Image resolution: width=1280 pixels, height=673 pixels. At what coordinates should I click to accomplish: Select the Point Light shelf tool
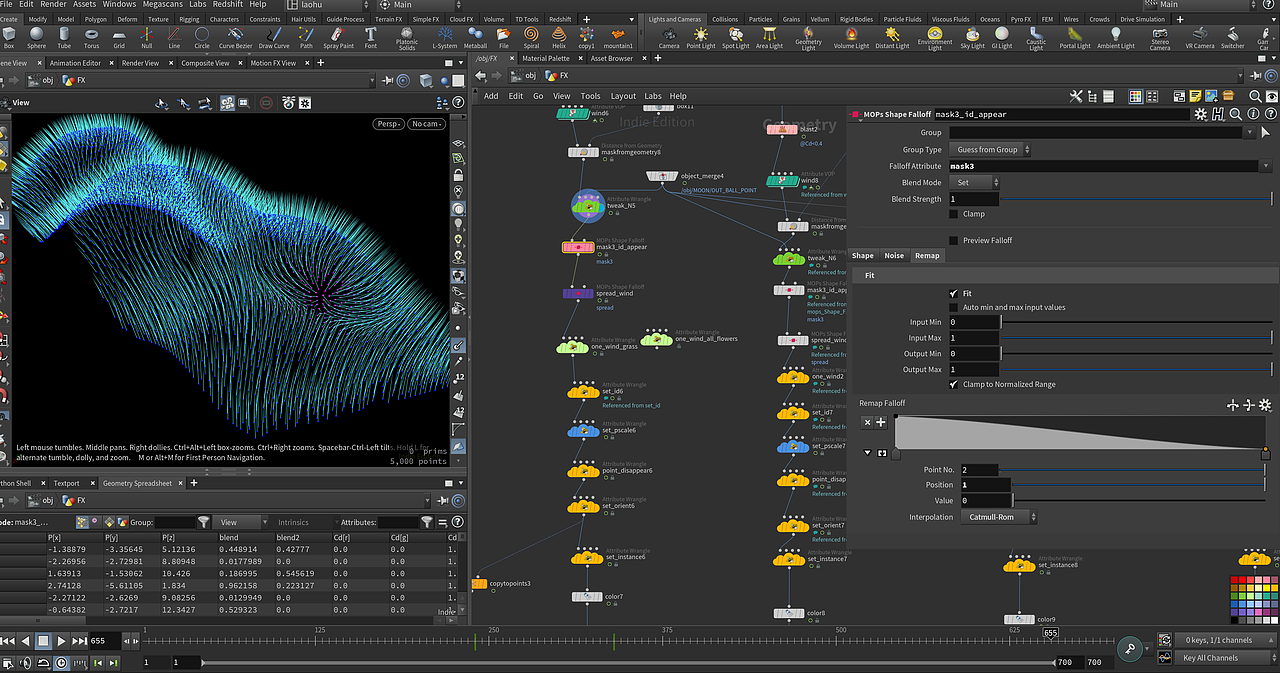(x=700, y=38)
